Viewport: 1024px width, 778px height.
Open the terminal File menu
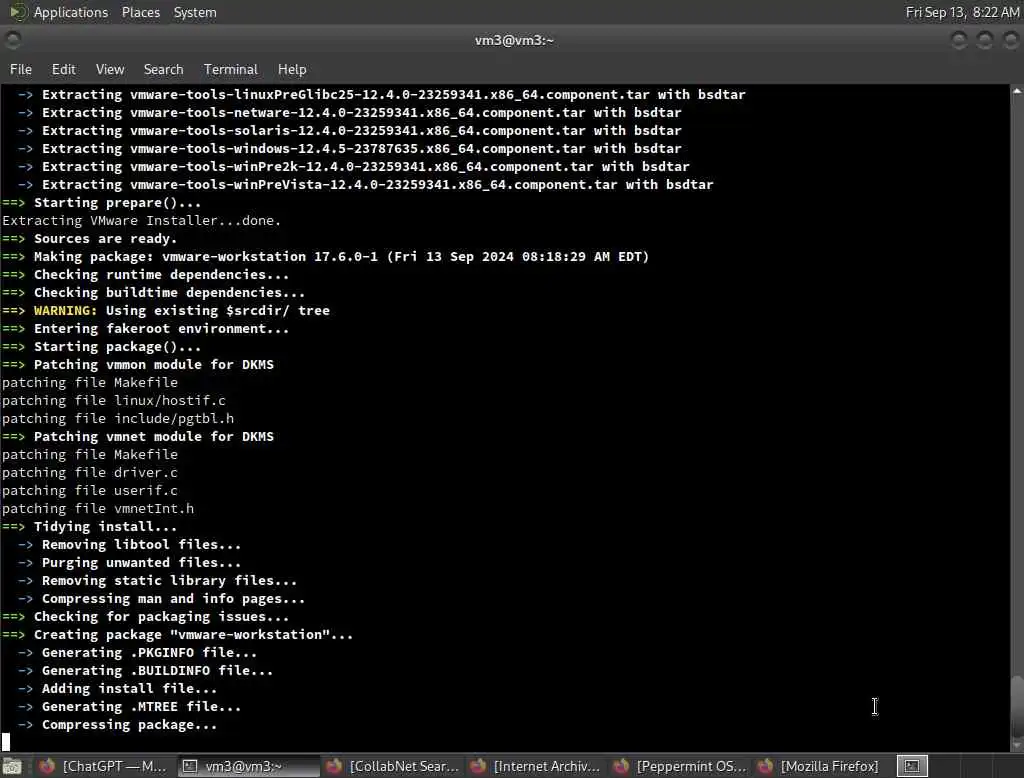(21, 69)
